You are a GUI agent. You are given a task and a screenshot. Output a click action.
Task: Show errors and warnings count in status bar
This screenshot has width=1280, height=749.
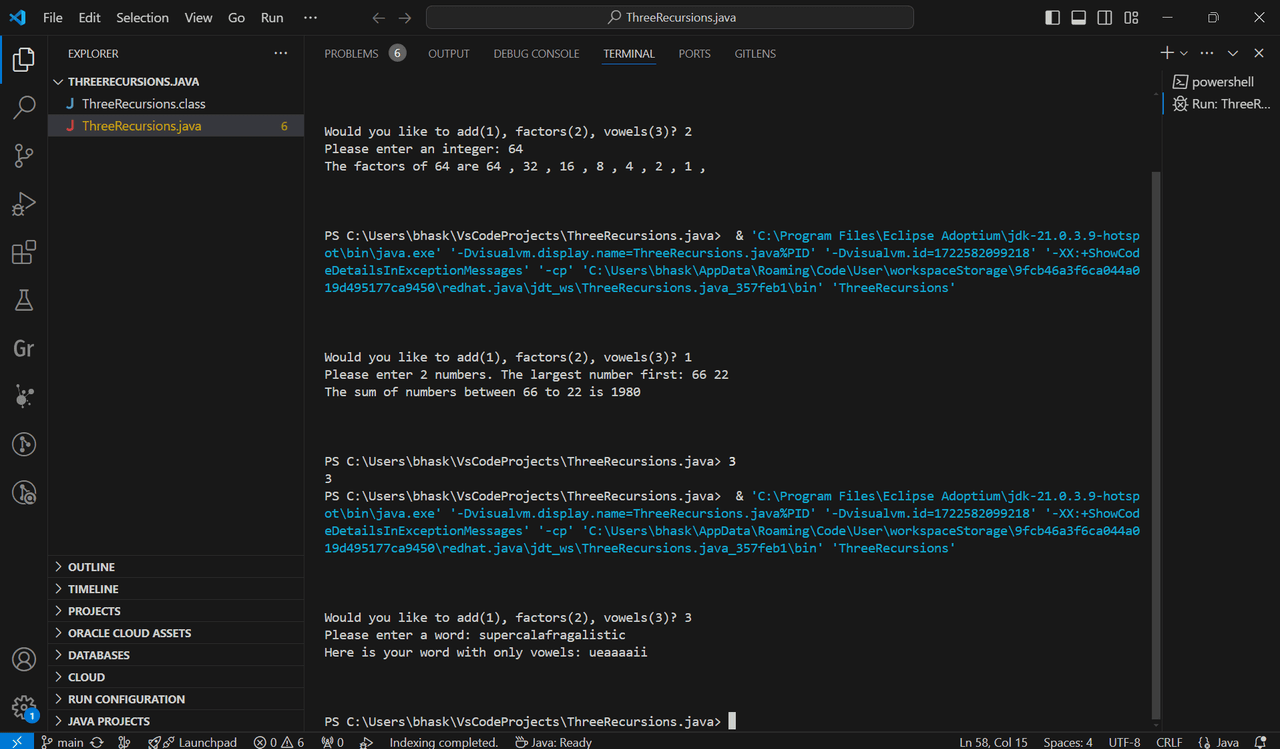tap(279, 742)
